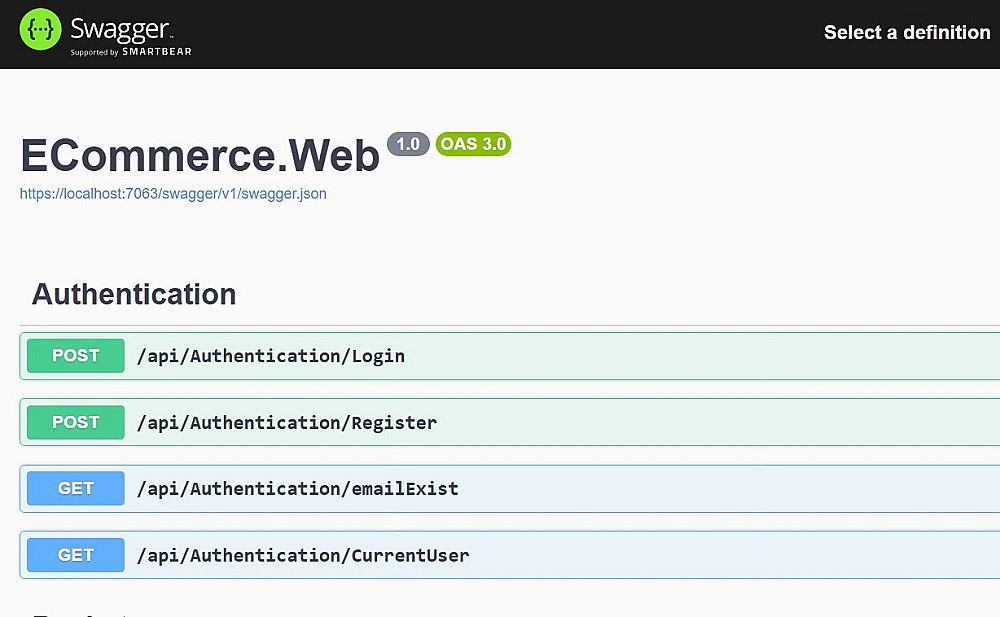
Task: Click the blank right side of the Login row
Action: point(750,356)
